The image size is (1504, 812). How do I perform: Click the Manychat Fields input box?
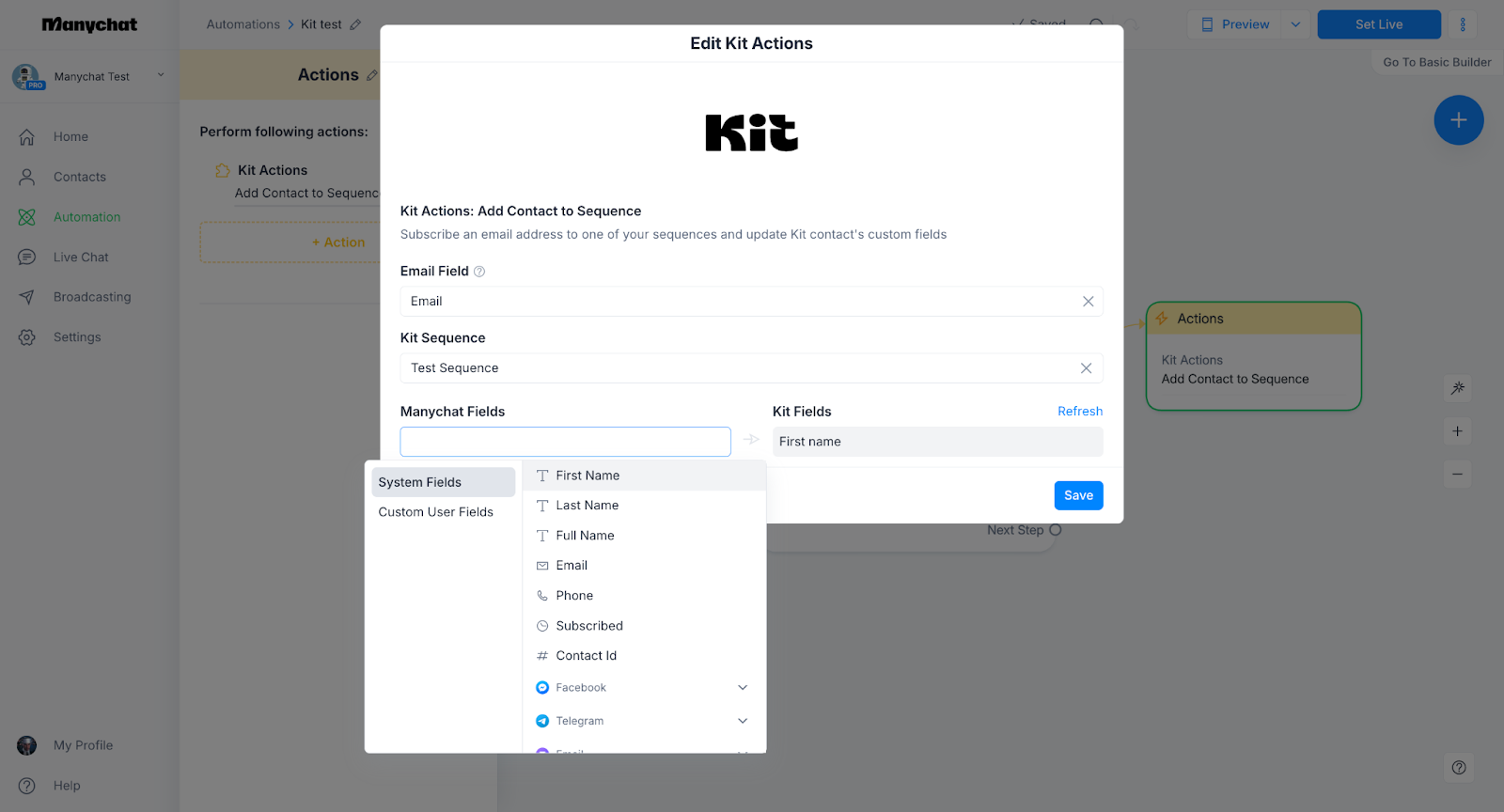565,442
